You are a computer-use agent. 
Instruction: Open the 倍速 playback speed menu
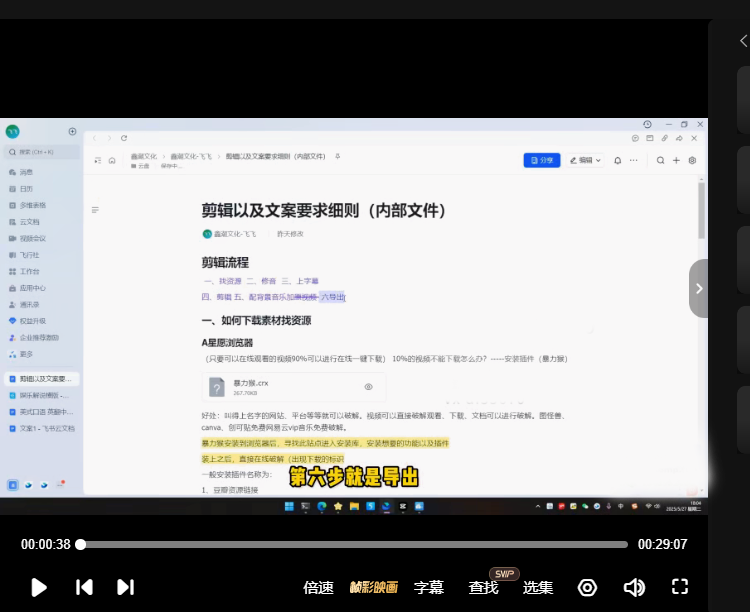[x=318, y=588]
